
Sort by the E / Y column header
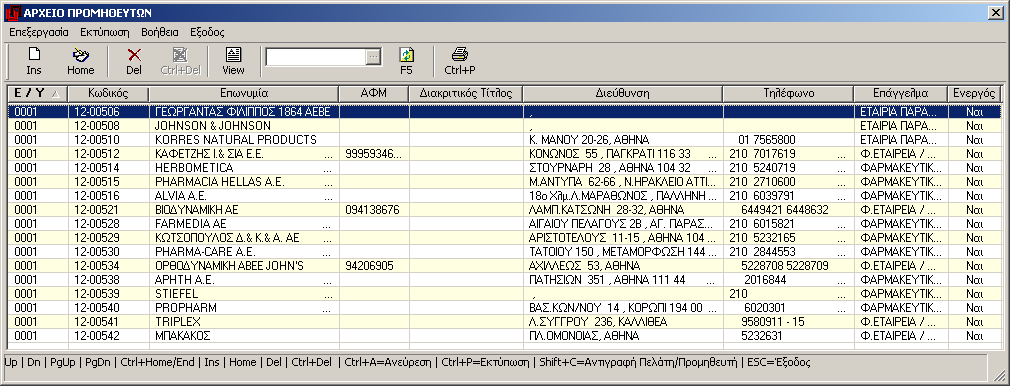(x=37, y=93)
